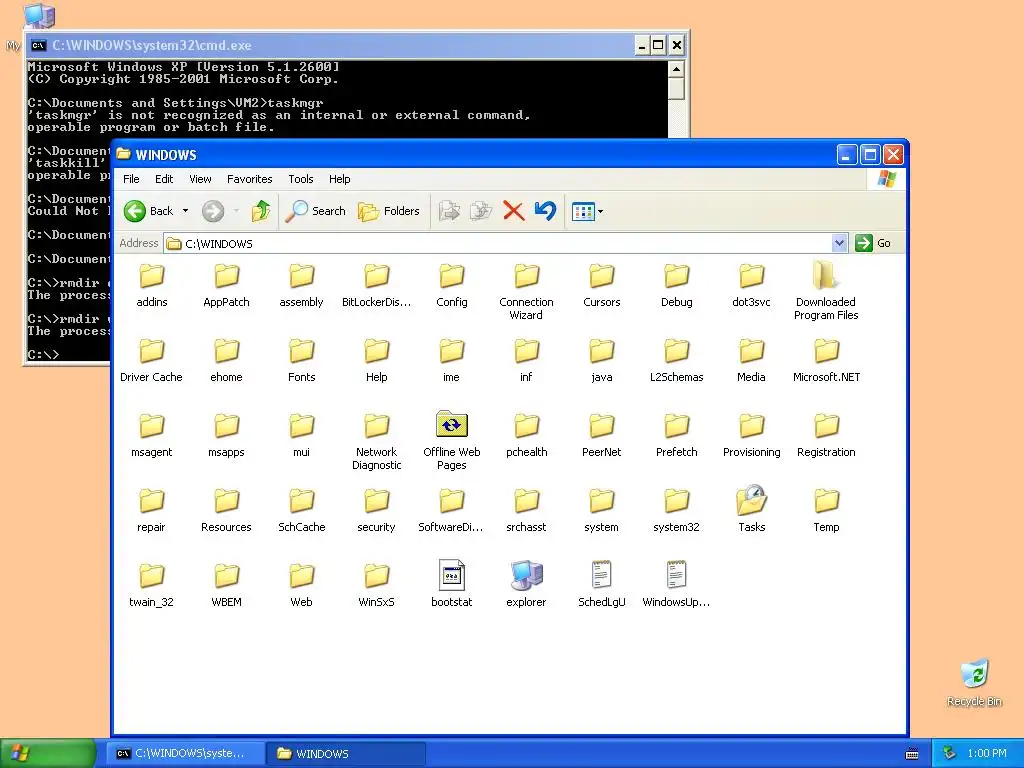Viewport: 1024px width, 768px height.
Task: Click the WINDOWS window title bar
Action: tap(477, 155)
